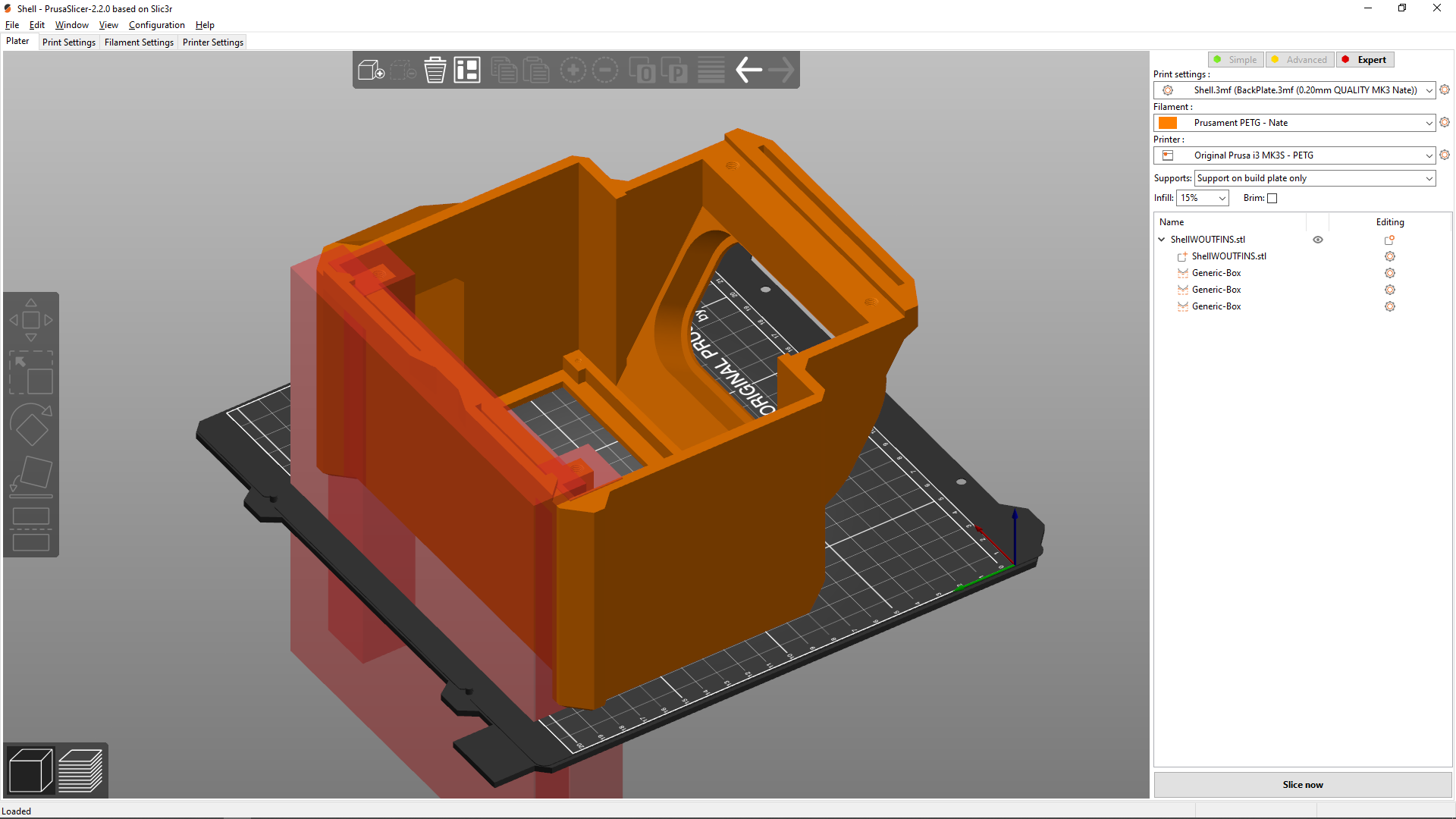This screenshot has width=1456, height=819.
Task: Click the Add object toolbar icon
Action: click(x=371, y=71)
